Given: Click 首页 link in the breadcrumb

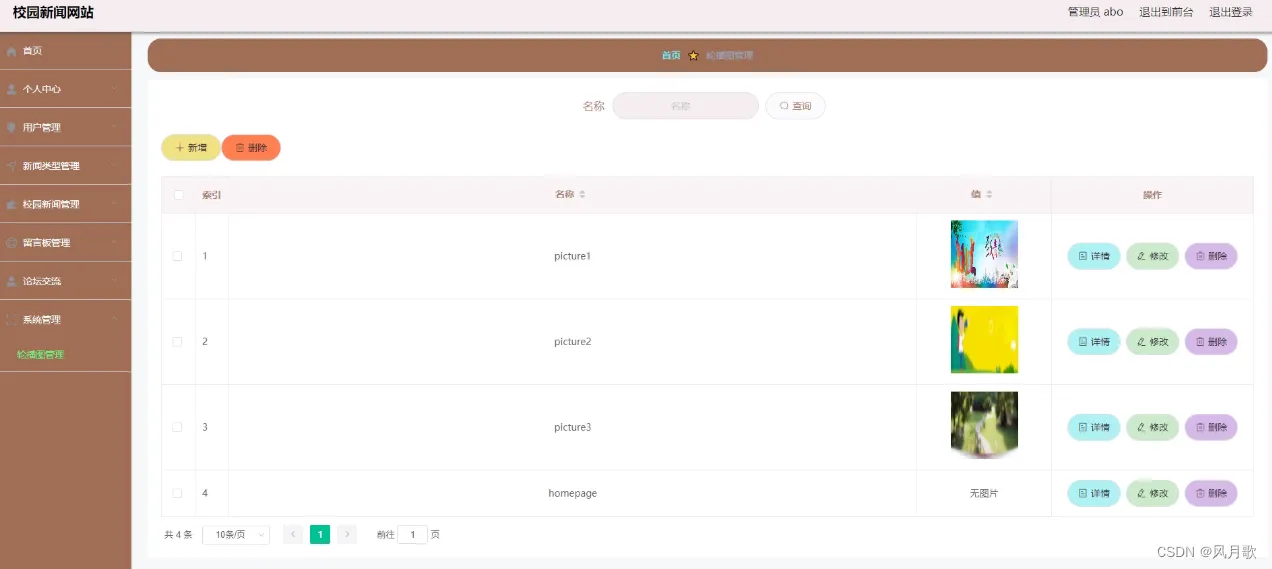Looking at the screenshot, I should (x=671, y=55).
